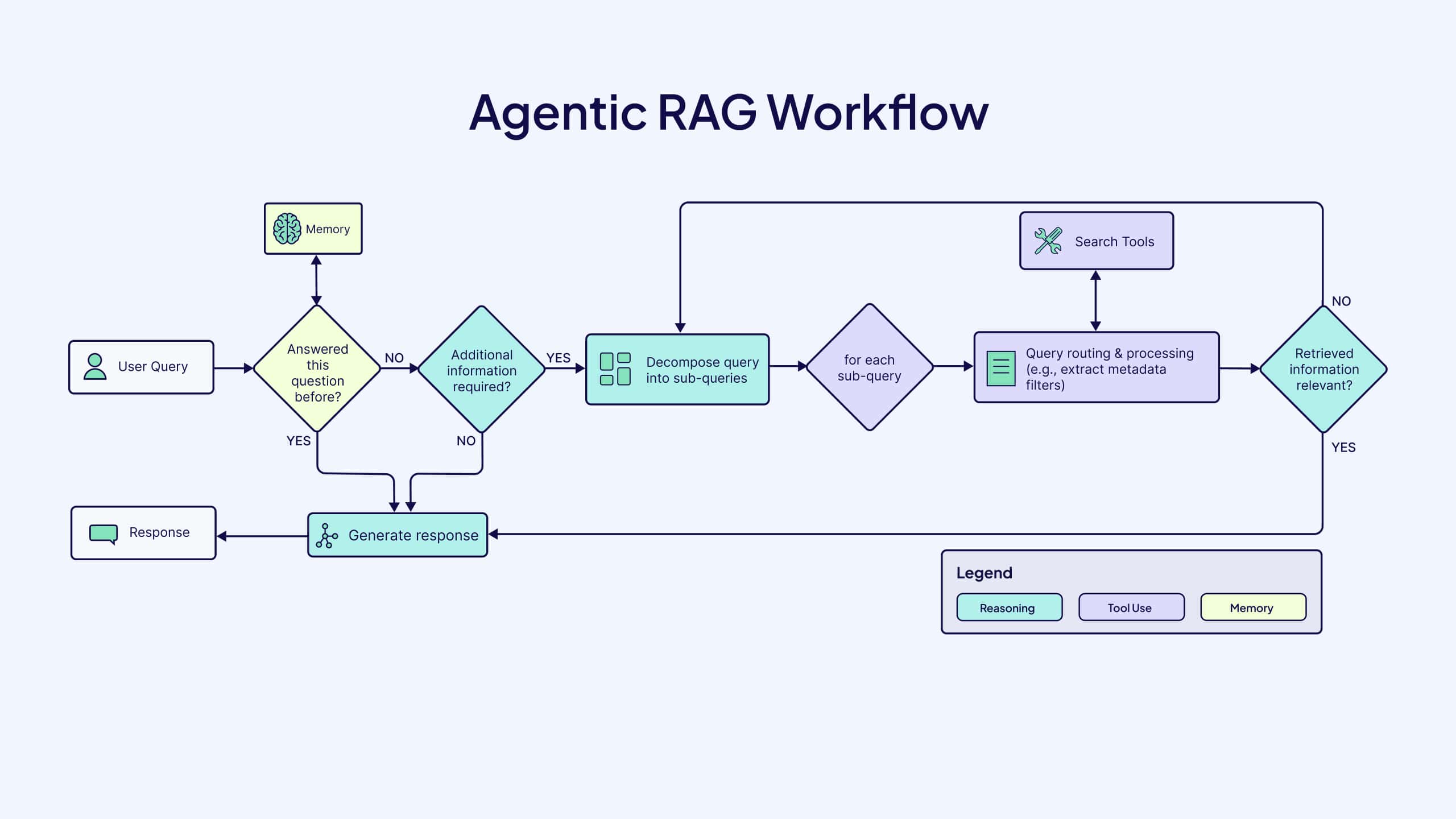Viewport: 1456px width, 819px height.
Task: Click the Memory legend item
Action: click(1252, 608)
